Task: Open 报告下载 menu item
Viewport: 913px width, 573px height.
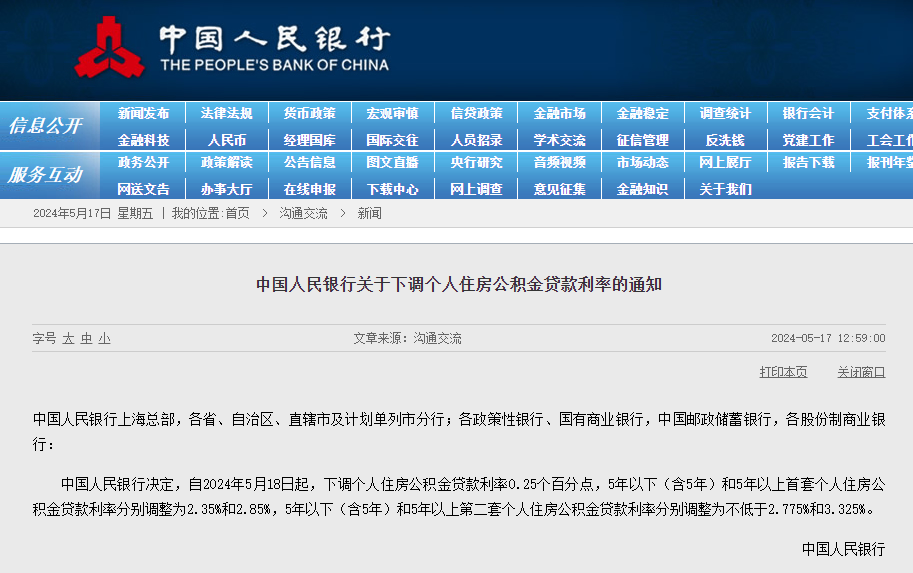Action: 809,162
